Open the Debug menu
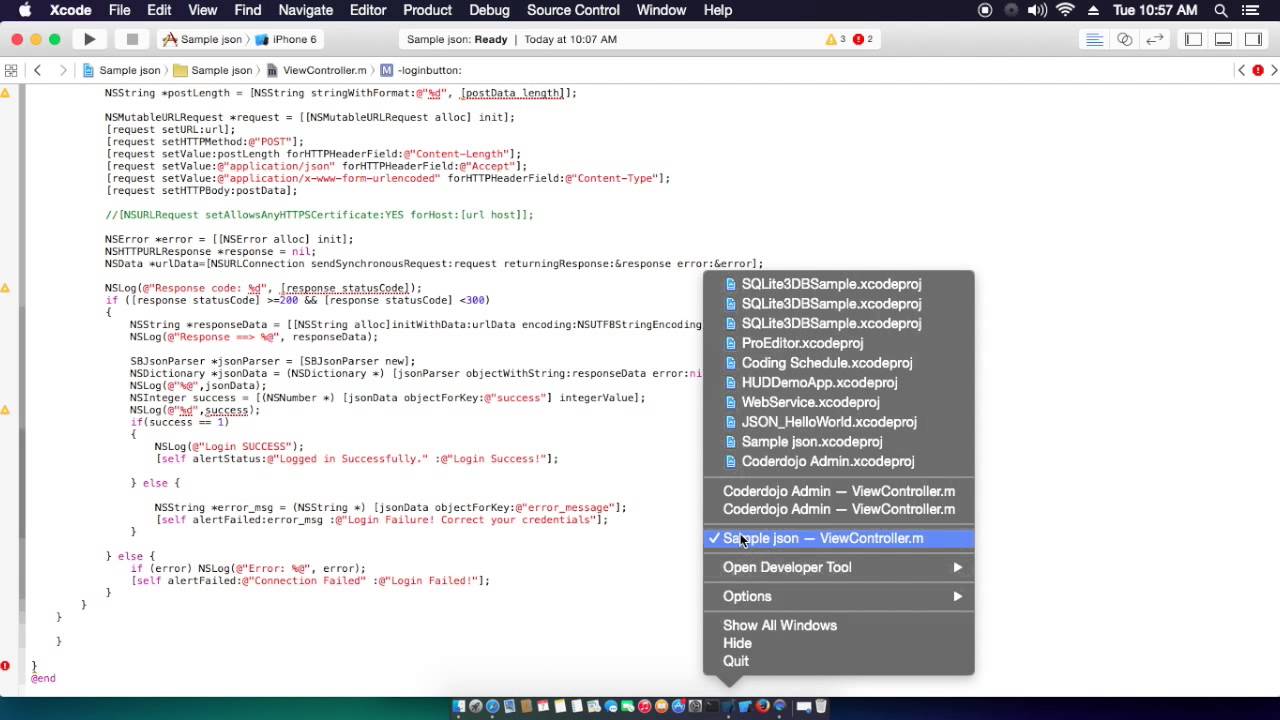Image resolution: width=1280 pixels, height=720 pixels. pyautogui.click(x=489, y=10)
